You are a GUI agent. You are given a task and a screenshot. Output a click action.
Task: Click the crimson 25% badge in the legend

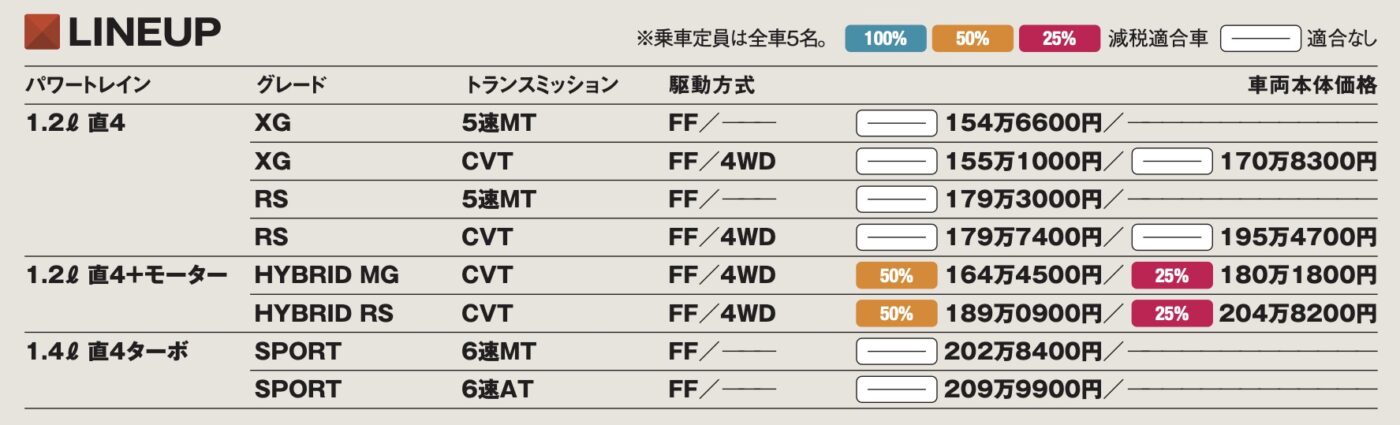[x=1058, y=39]
